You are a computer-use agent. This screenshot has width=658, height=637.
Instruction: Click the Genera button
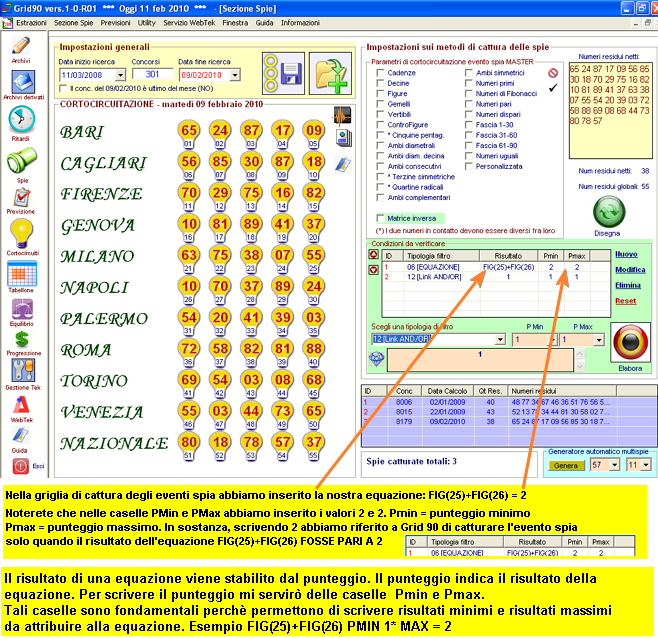click(x=566, y=465)
